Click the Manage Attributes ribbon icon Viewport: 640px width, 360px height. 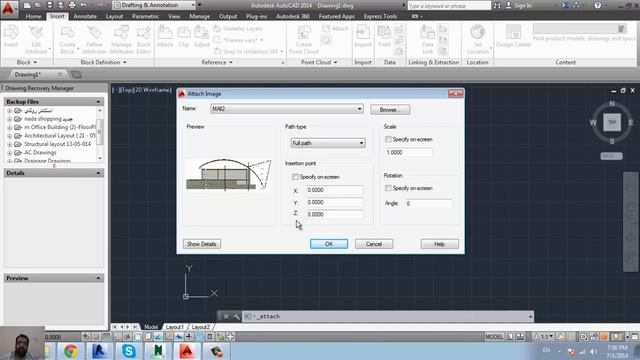(x=121, y=39)
